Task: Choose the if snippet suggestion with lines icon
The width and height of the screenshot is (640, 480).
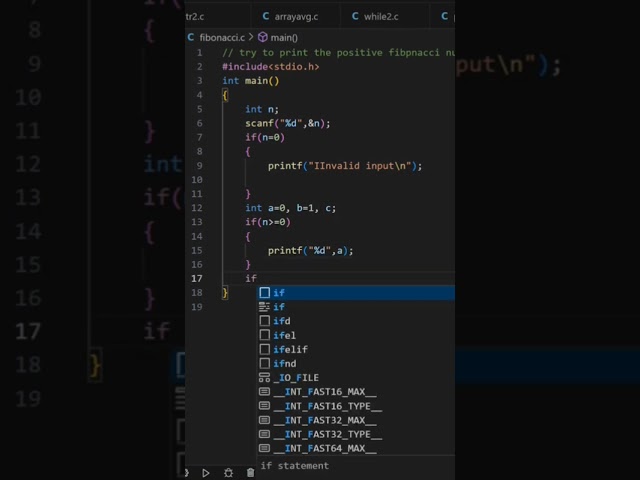Action: click(x=356, y=307)
